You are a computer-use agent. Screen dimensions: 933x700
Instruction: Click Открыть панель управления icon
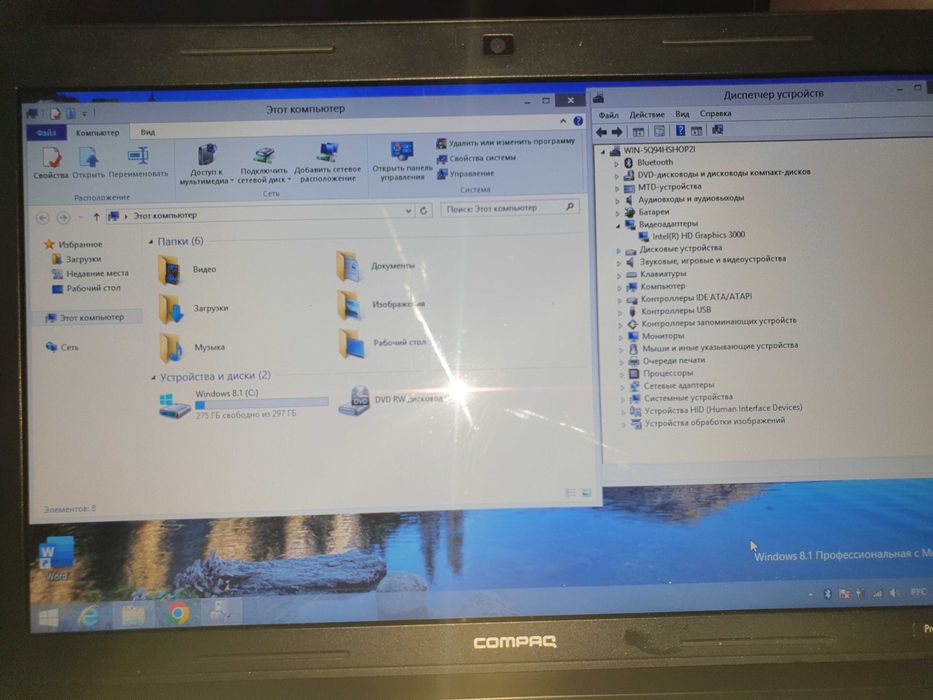(402, 161)
